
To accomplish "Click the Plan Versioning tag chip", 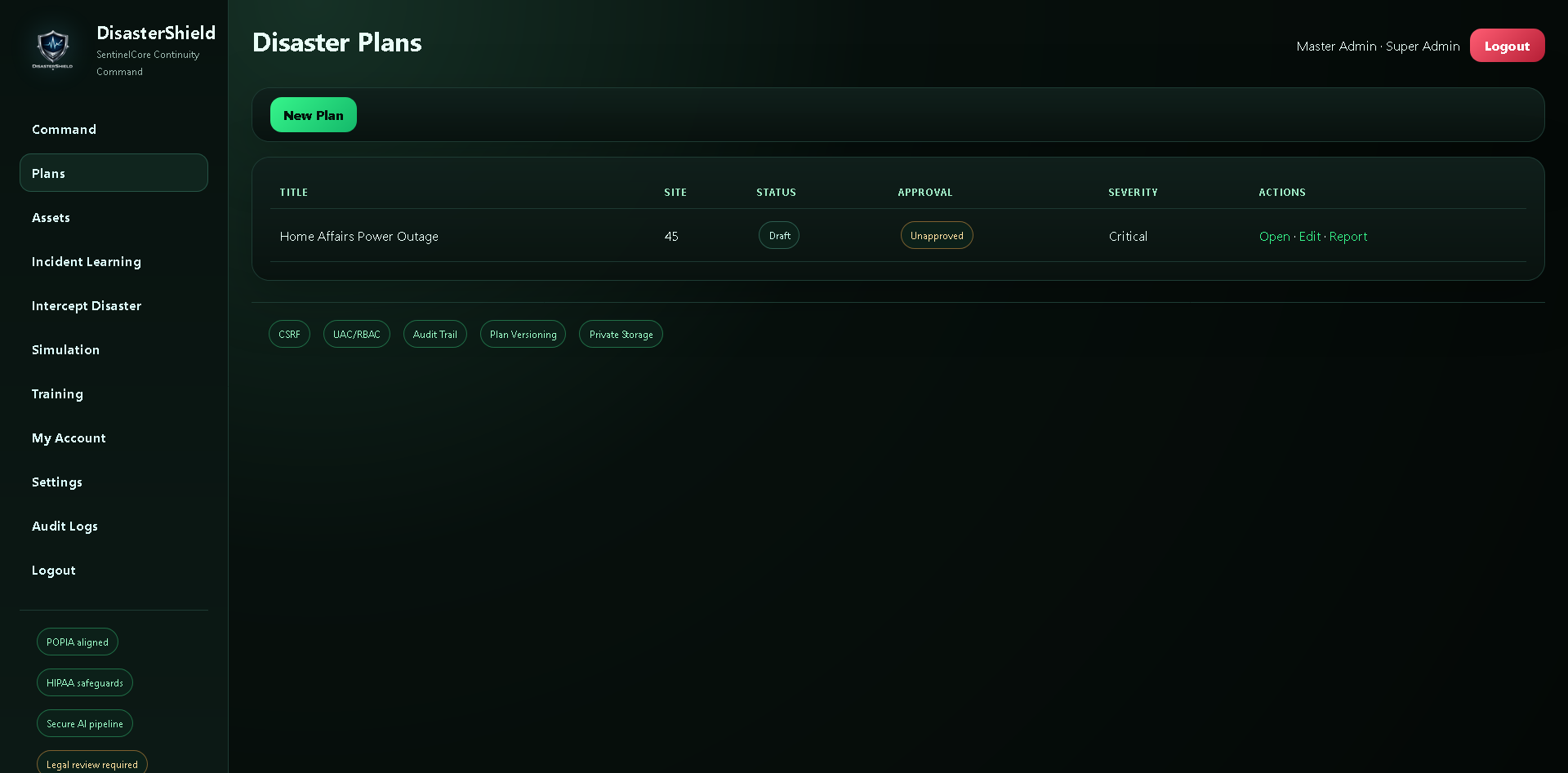I will [x=523, y=334].
